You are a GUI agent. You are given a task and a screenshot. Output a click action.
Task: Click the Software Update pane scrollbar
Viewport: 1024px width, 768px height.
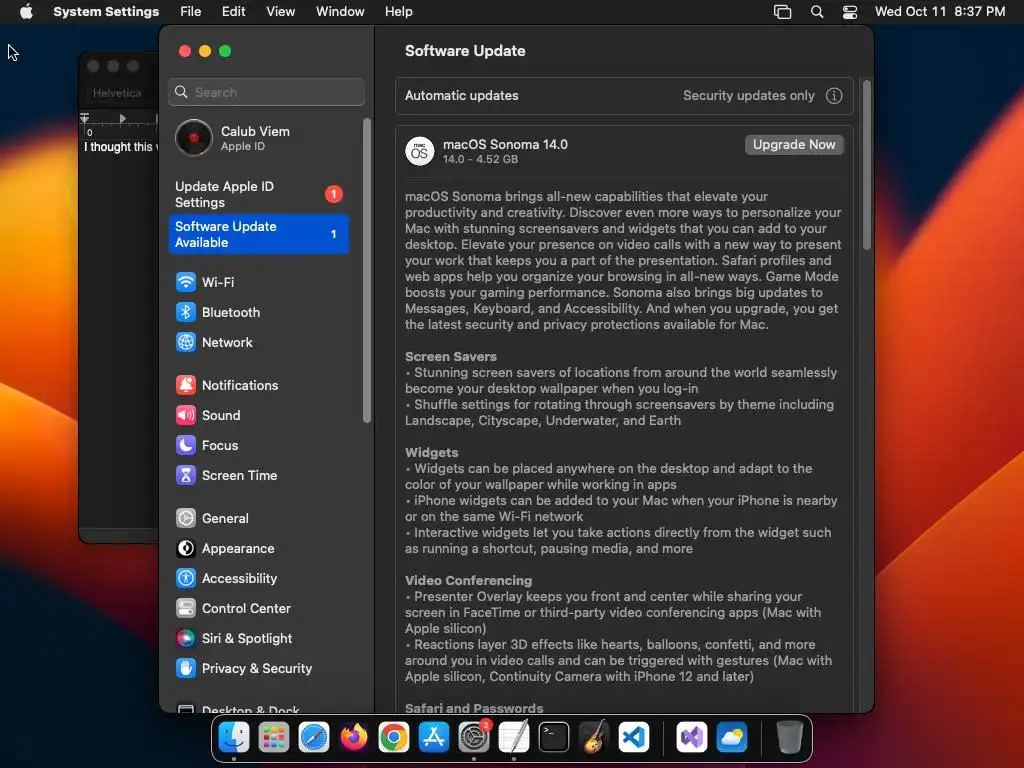[x=867, y=165]
